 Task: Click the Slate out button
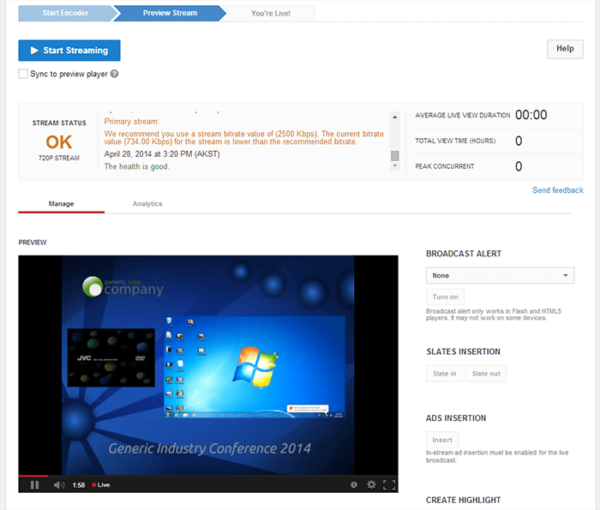[486, 373]
